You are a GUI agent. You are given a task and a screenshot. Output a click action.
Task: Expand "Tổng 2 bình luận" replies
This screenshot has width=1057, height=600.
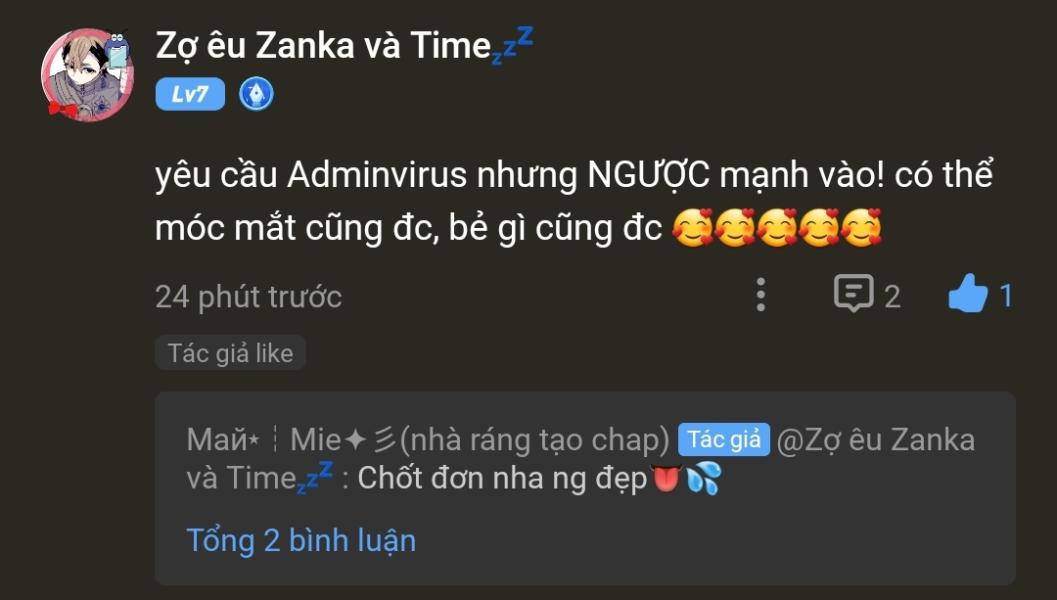coord(301,541)
